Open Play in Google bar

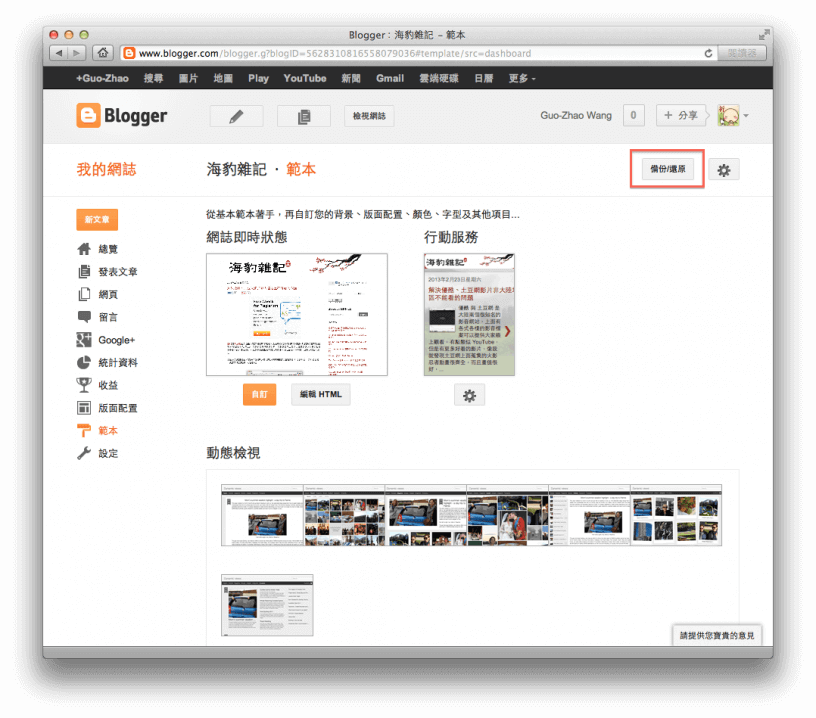(259, 78)
